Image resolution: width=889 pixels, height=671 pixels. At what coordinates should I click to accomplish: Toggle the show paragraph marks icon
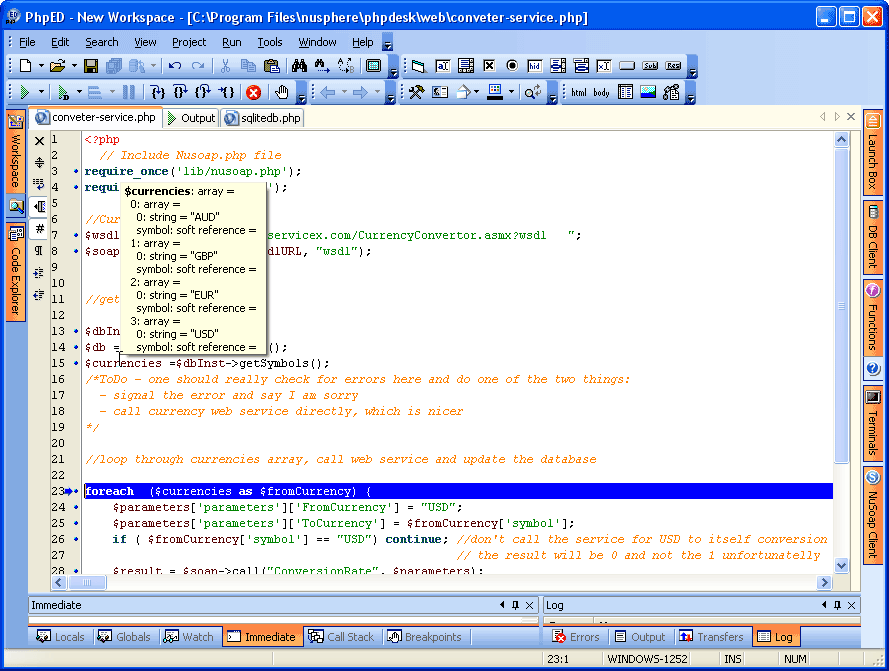40,251
